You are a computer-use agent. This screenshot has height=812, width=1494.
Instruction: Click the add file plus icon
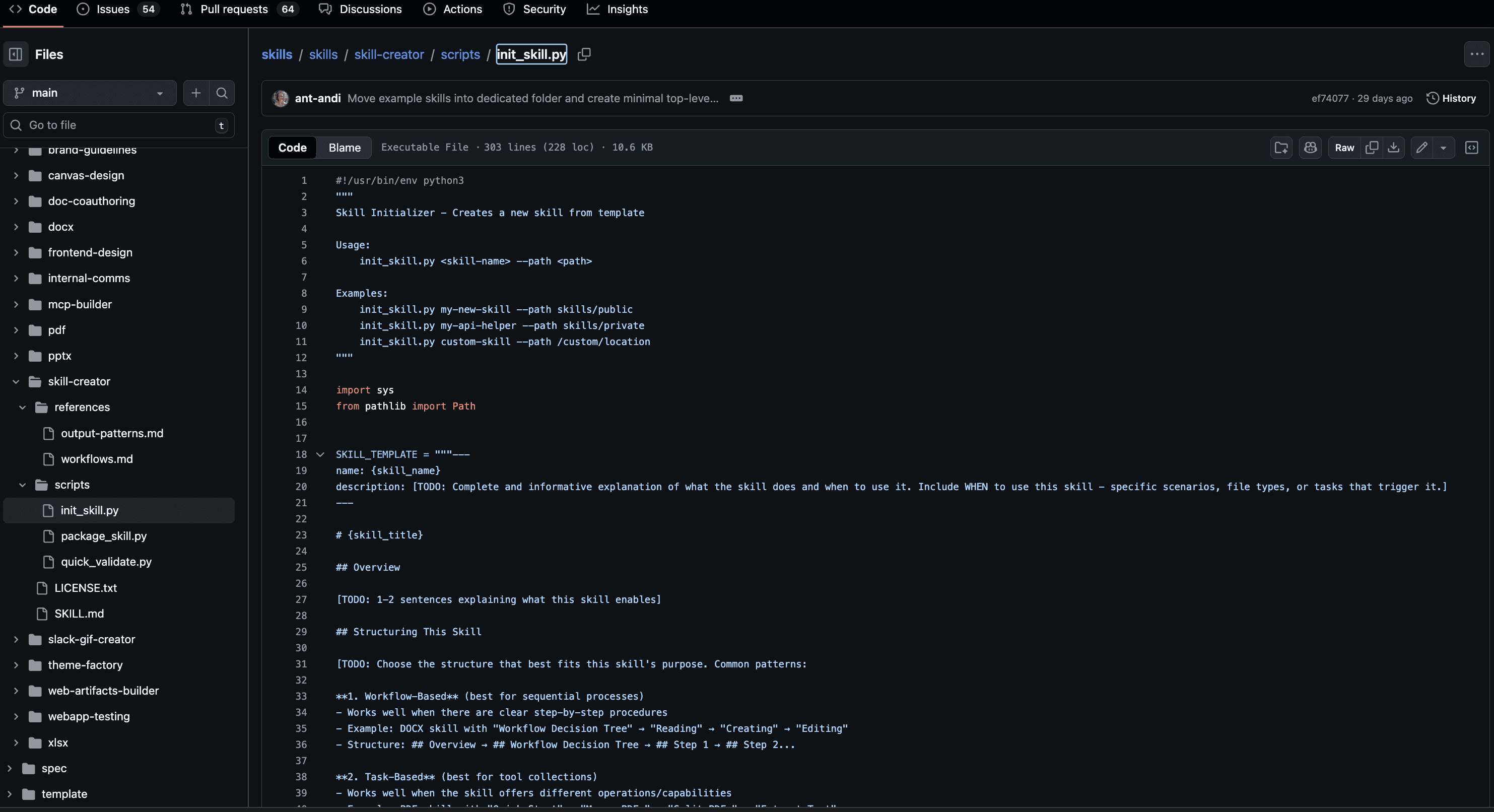[x=196, y=93]
